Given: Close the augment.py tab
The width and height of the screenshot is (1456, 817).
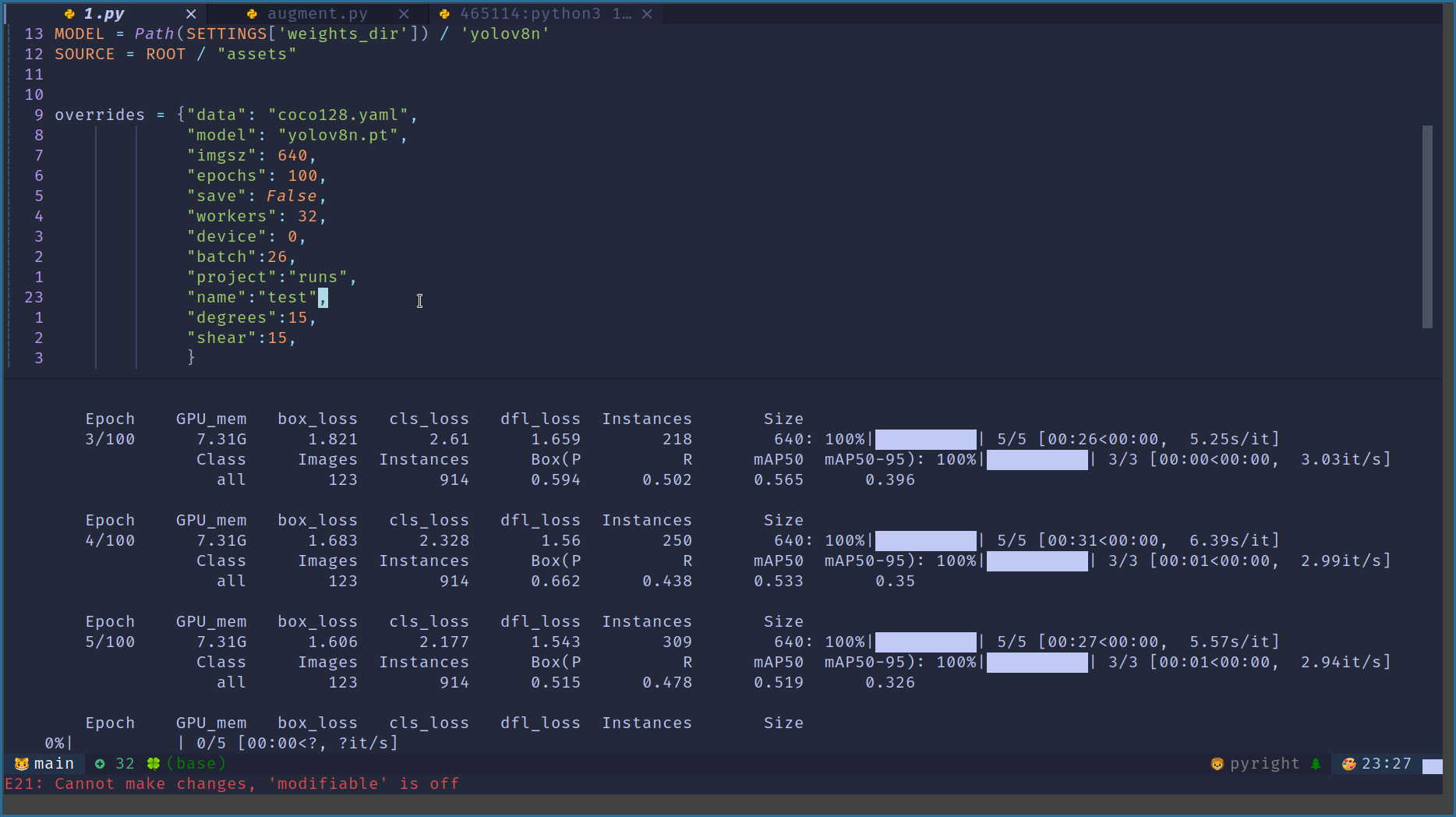Looking at the screenshot, I should pos(404,13).
